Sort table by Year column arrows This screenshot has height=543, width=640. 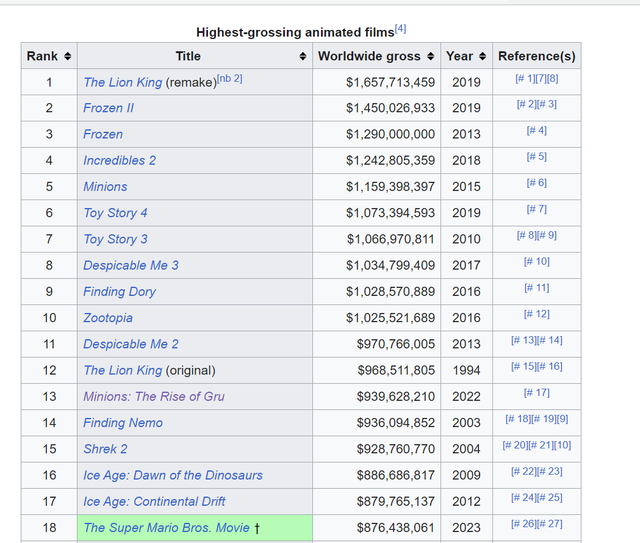click(482, 56)
